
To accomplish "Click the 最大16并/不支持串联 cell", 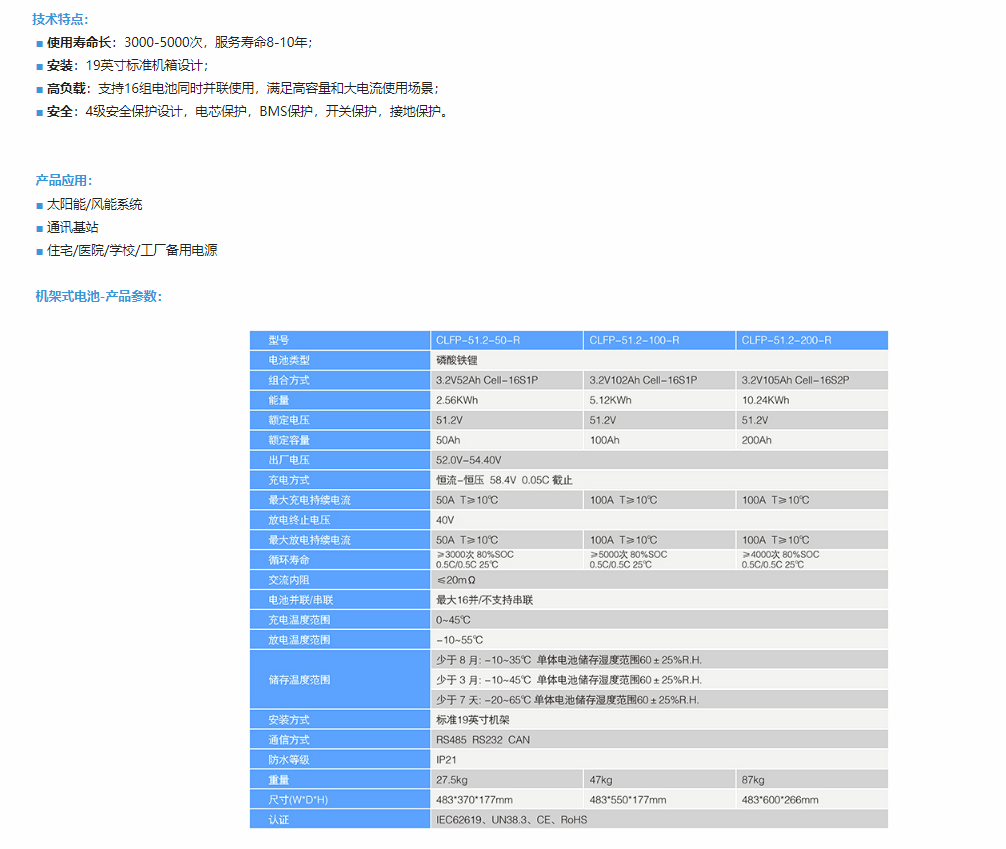I will [x=484, y=600].
